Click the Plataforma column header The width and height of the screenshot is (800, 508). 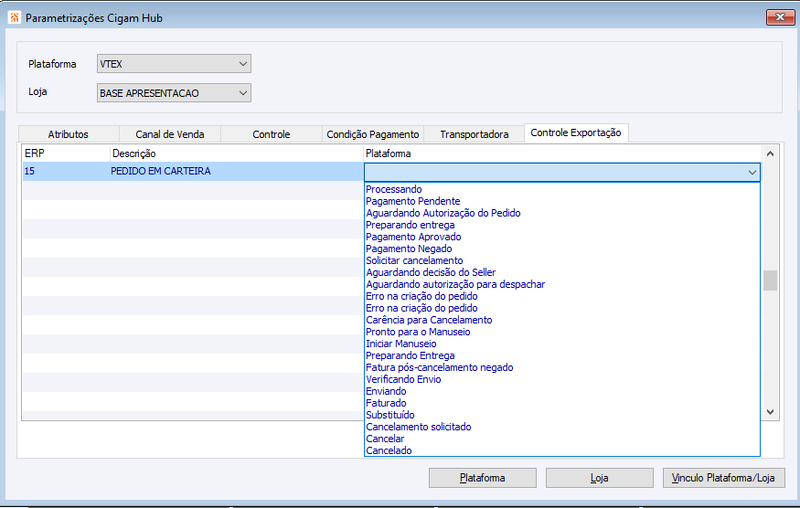coord(562,154)
